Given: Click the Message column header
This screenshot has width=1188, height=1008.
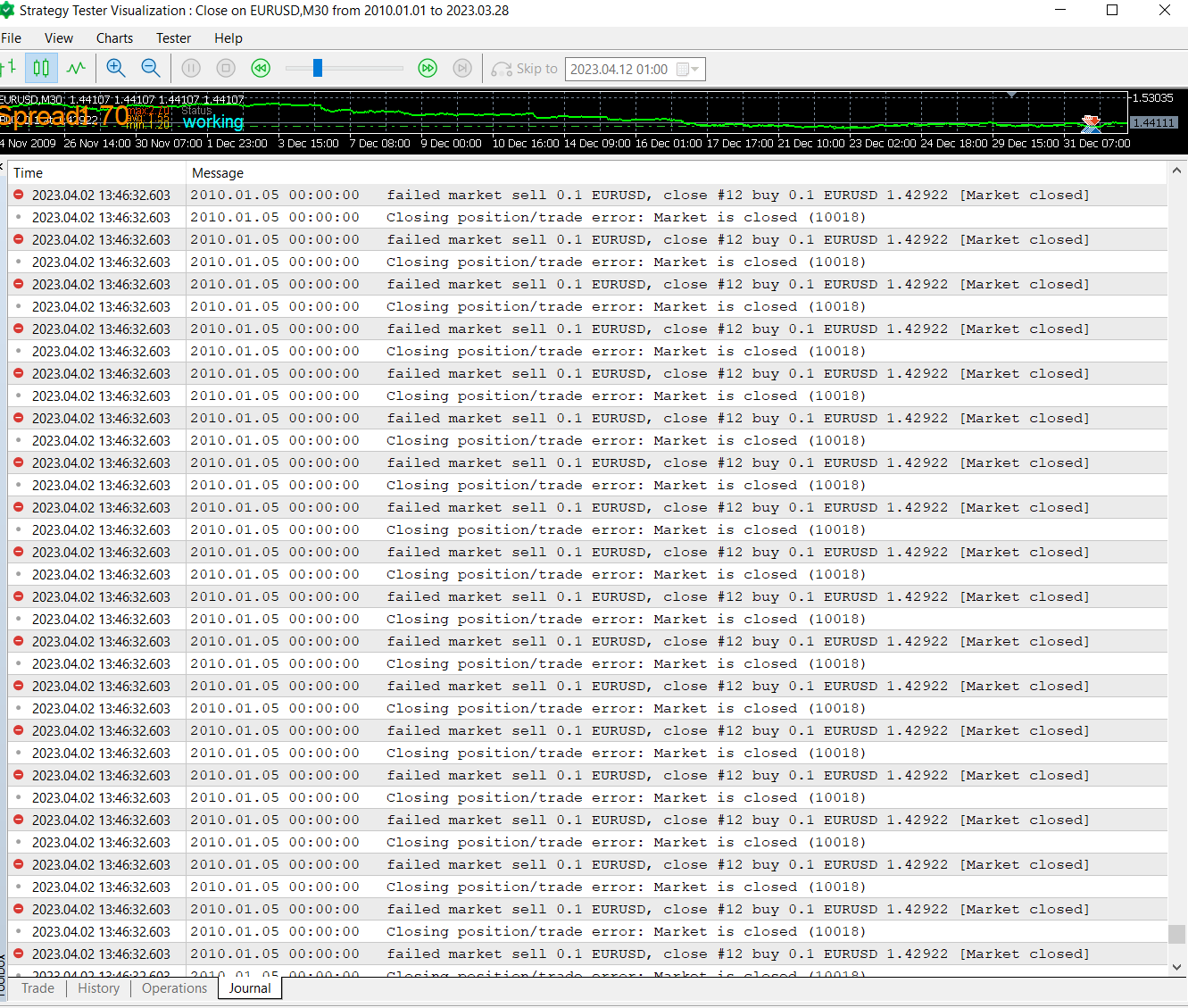Looking at the screenshot, I should 677,173.
